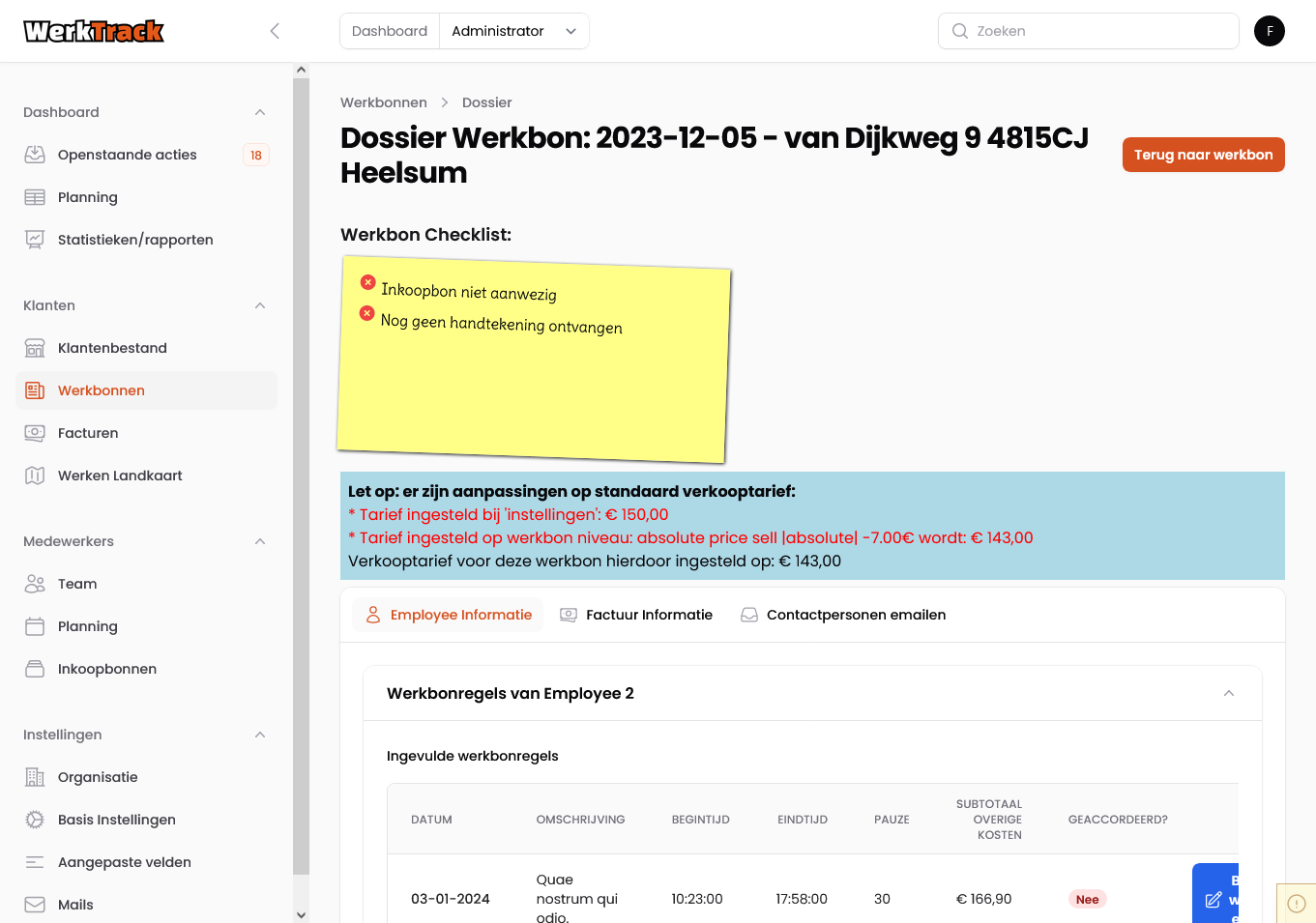Click the Terug naar werkbon button

coord(1203,155)
